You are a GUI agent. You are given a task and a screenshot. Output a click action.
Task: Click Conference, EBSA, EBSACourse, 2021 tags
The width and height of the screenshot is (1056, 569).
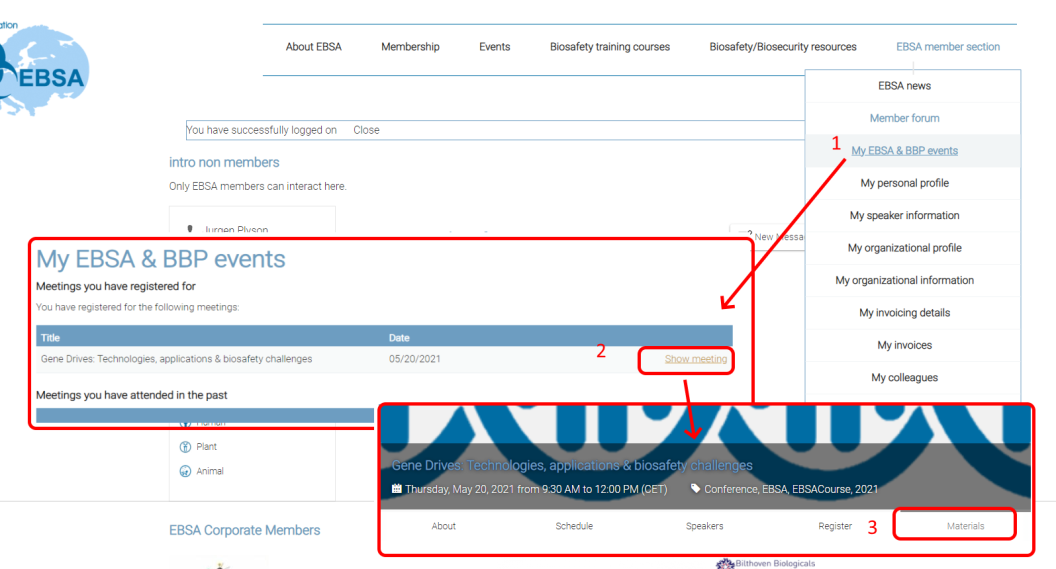[x=791, y=489]
